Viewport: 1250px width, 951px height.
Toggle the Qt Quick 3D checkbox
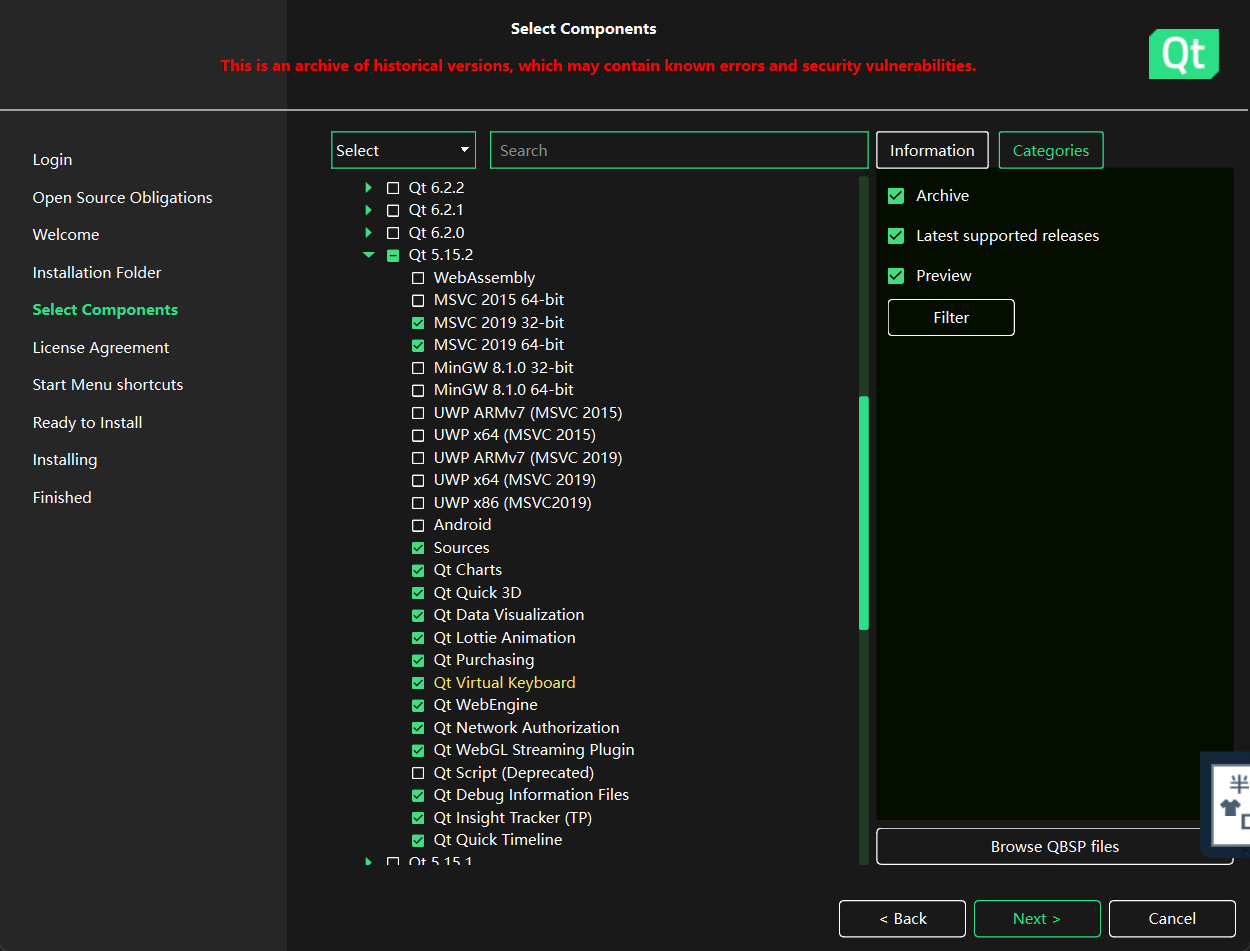[x=418, y=593]
